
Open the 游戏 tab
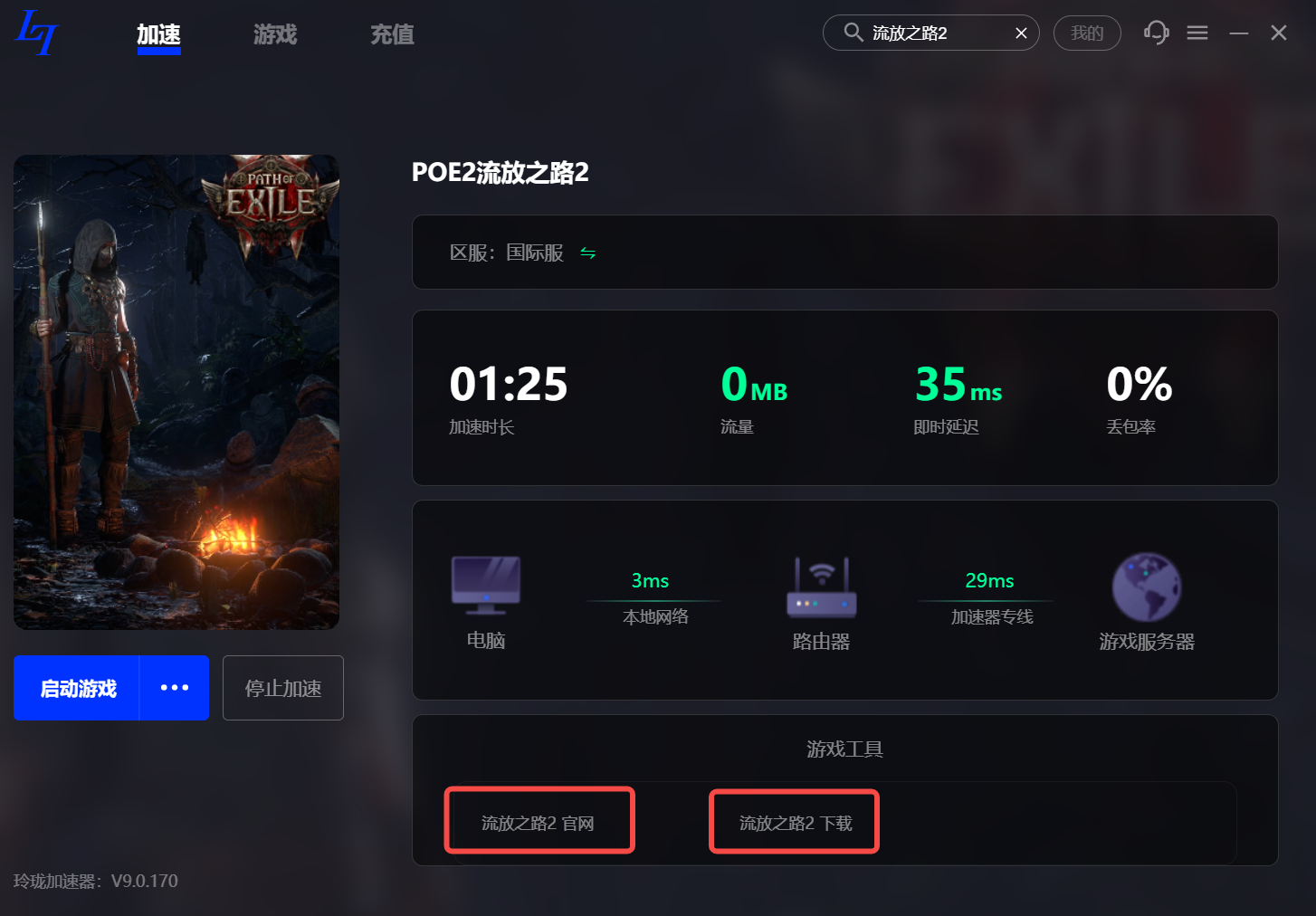tap(275, 34)
